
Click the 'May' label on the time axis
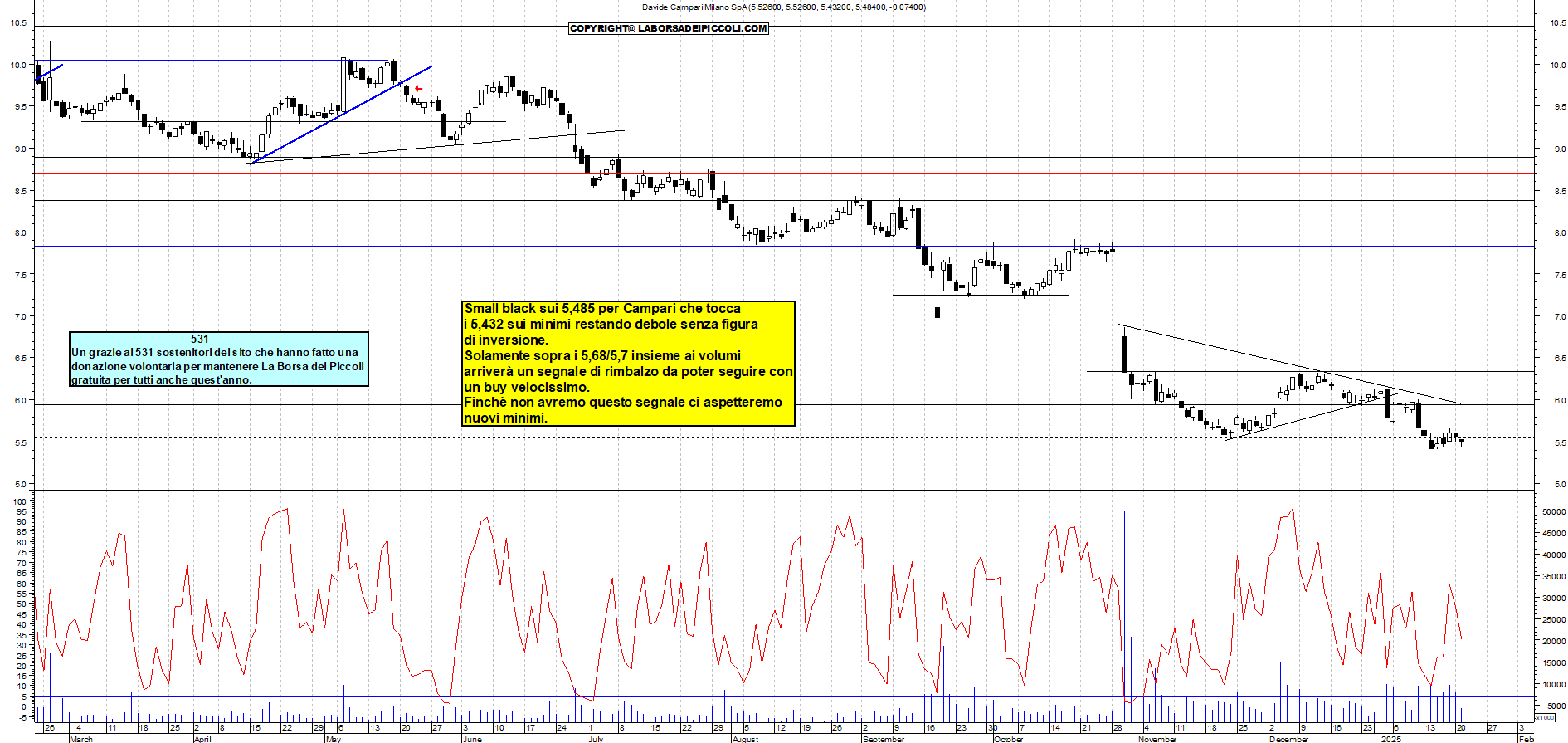pyautogui.click(x=334, y=739)
